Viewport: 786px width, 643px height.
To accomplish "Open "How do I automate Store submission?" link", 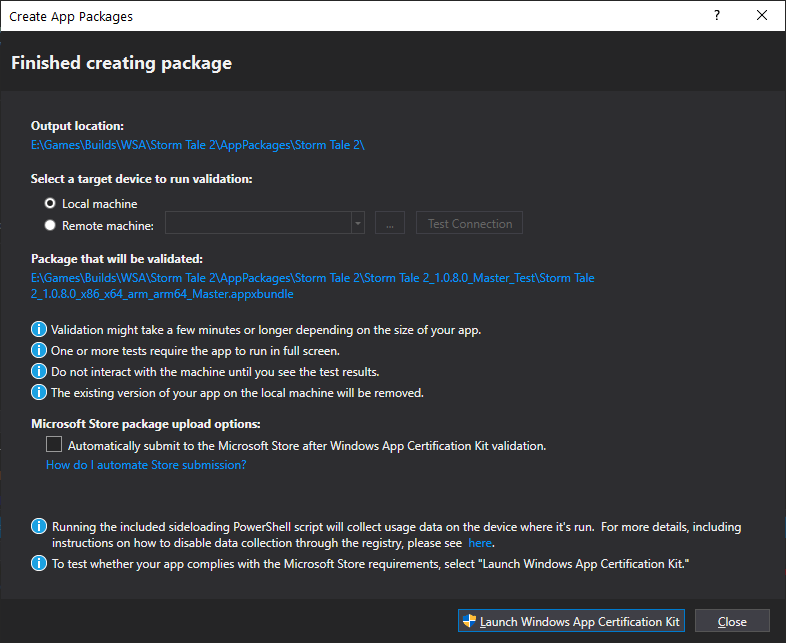I will (146, 465).
